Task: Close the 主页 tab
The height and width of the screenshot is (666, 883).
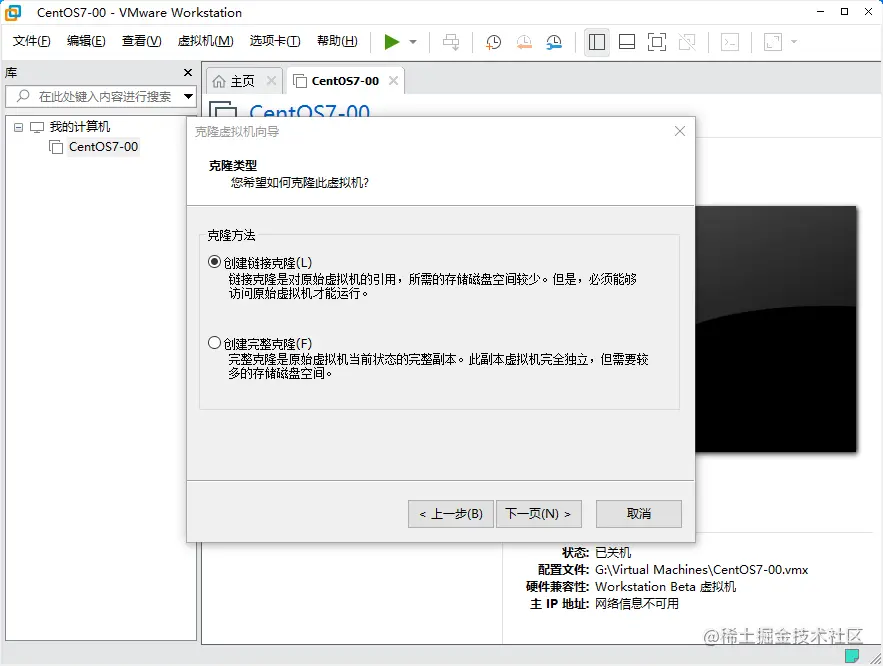Action: tap(271, 81)
